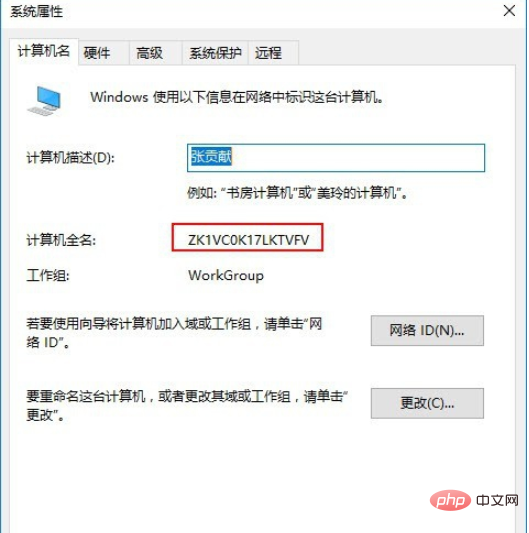Click the 系统属性 title bar text

click(37, 12)
